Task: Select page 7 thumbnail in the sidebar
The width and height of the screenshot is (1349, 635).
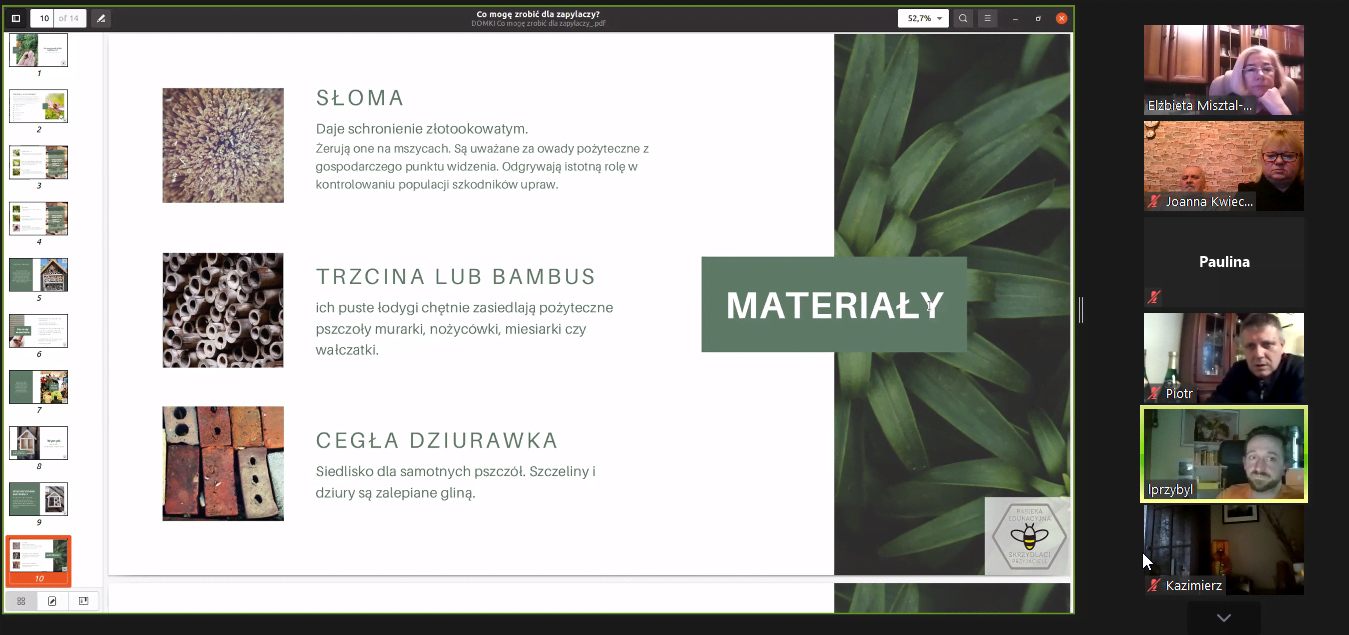Action: tap(39, 386)
